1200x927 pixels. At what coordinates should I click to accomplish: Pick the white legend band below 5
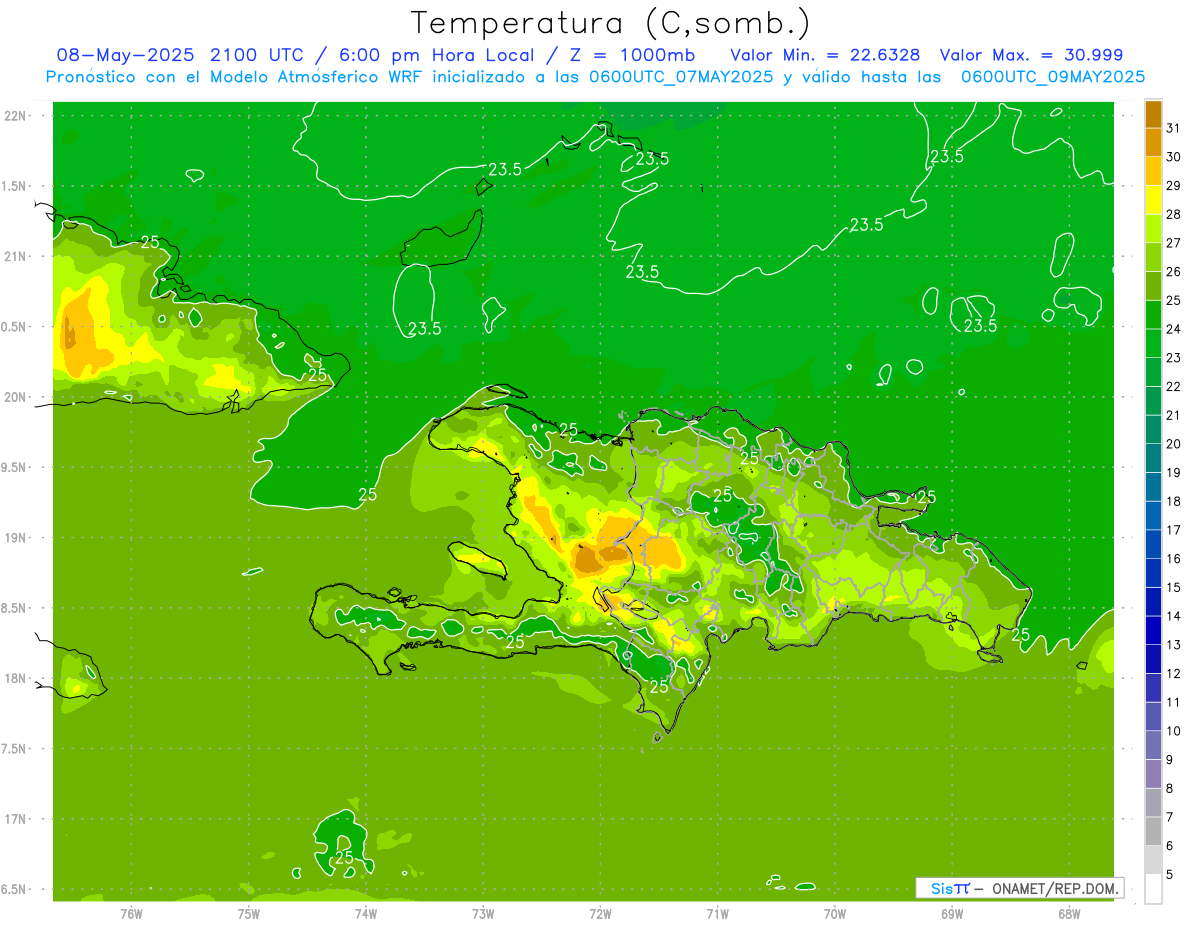pyautogui.click(x=1153, y=889)
